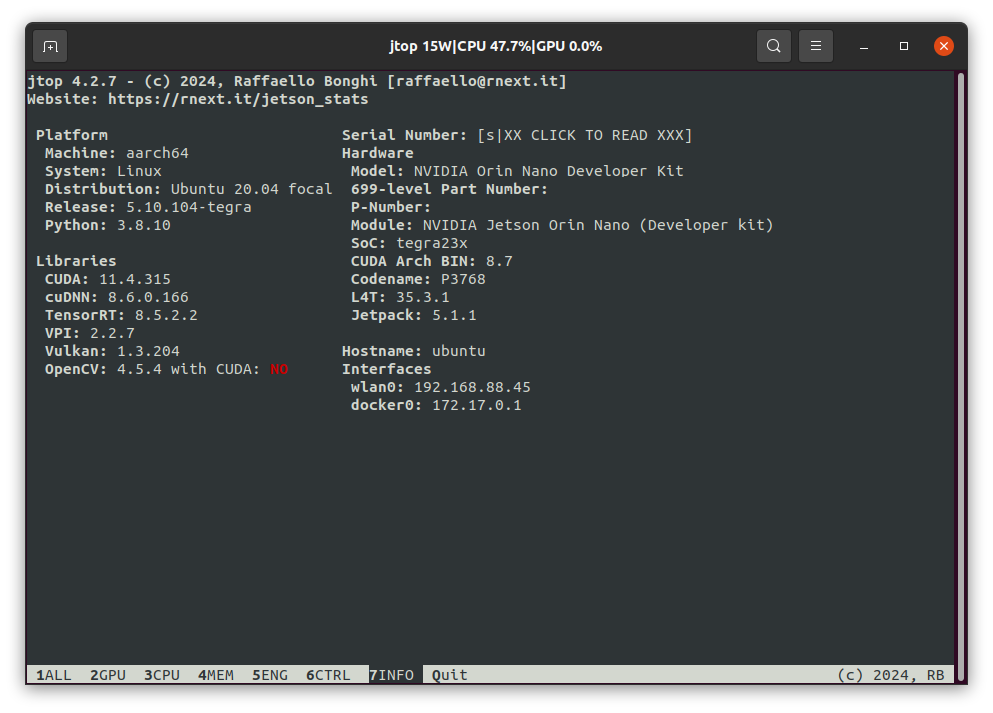This screenshot has width=993, height=713.
Task: Click Quit in bottom bar
Action: coord(450,675)
